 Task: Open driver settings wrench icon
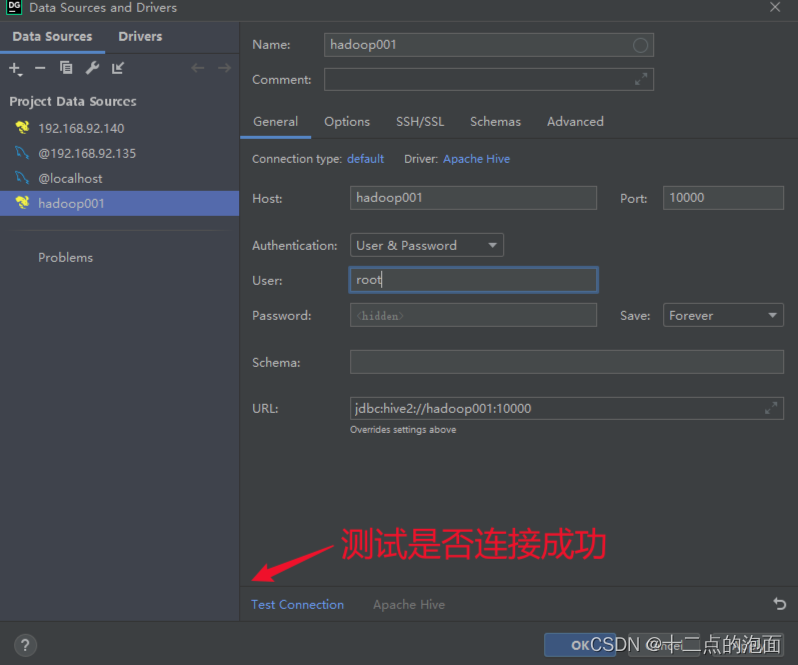92,68
